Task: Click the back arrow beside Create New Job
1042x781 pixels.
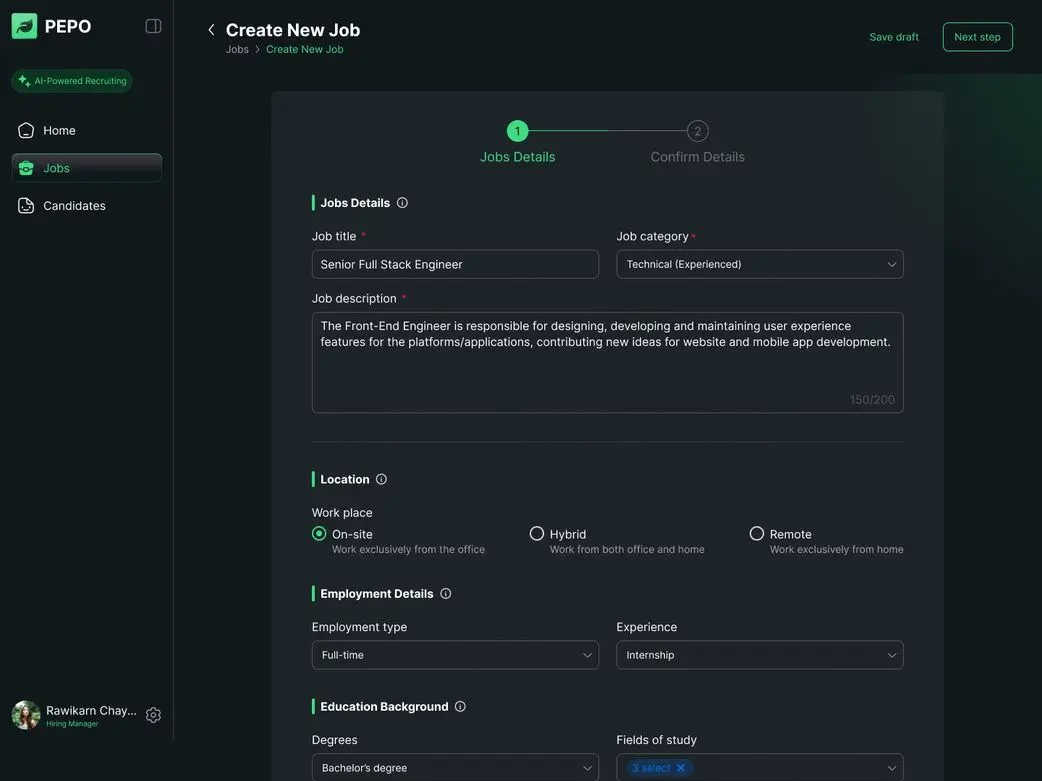Action: (x=211, y=30)
